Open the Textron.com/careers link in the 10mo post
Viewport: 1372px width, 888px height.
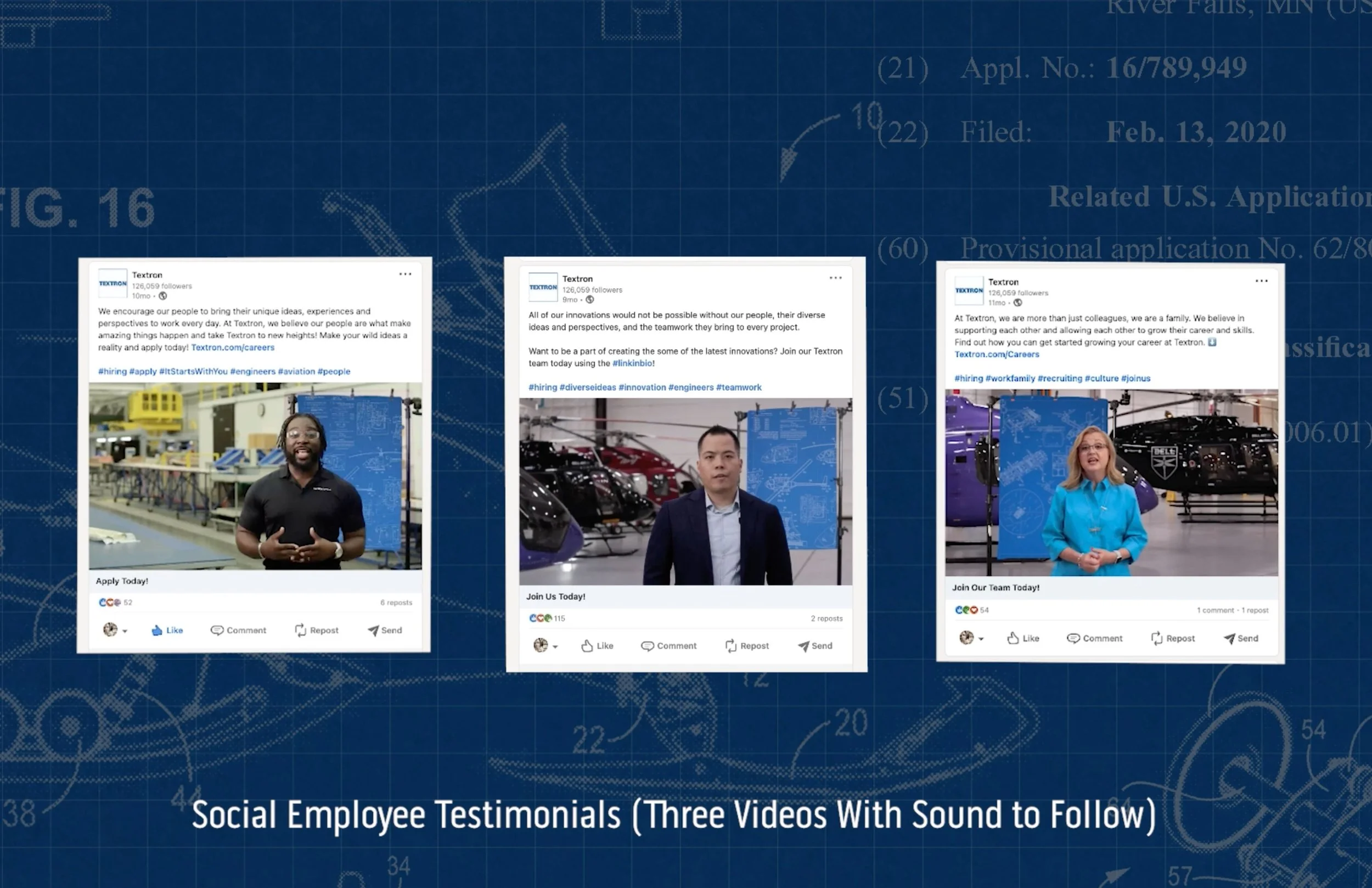233,347
